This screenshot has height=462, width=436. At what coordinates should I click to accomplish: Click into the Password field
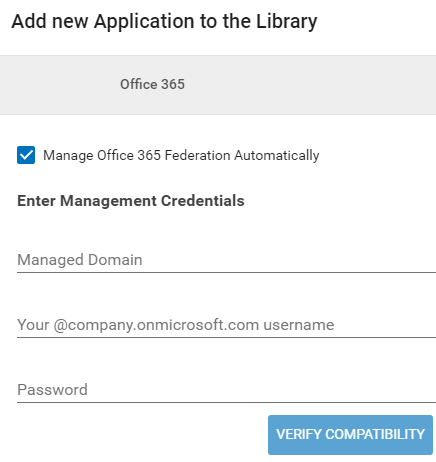(x=226, y=390)
